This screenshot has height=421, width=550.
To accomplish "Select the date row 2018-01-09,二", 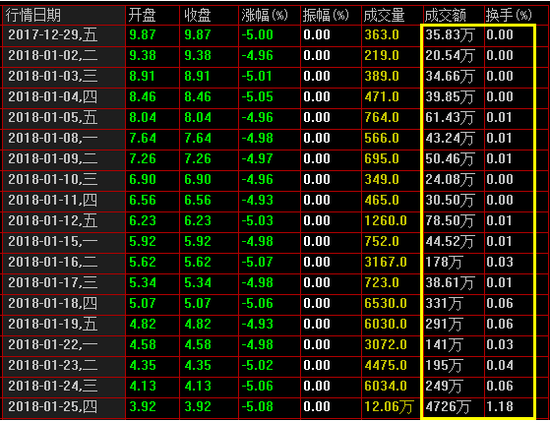I will [53, 159].
